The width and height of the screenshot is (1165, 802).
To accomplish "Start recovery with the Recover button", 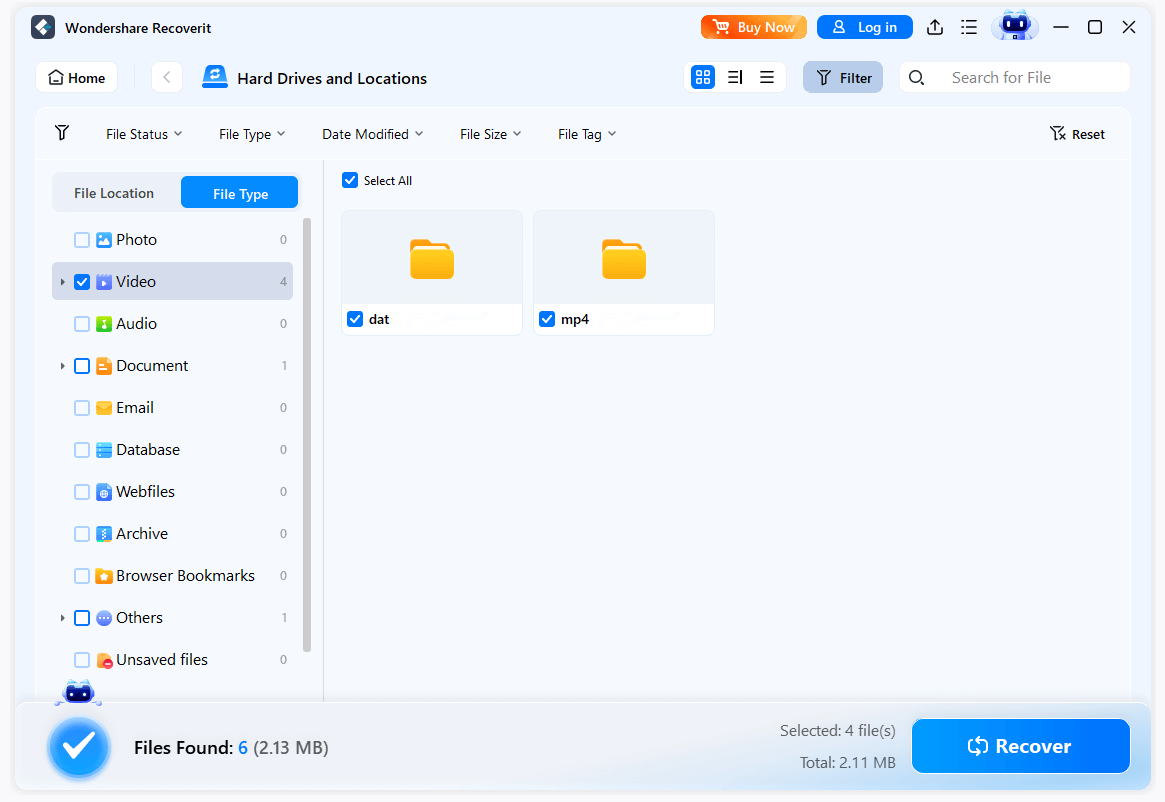I will [x=1020, y=745].
